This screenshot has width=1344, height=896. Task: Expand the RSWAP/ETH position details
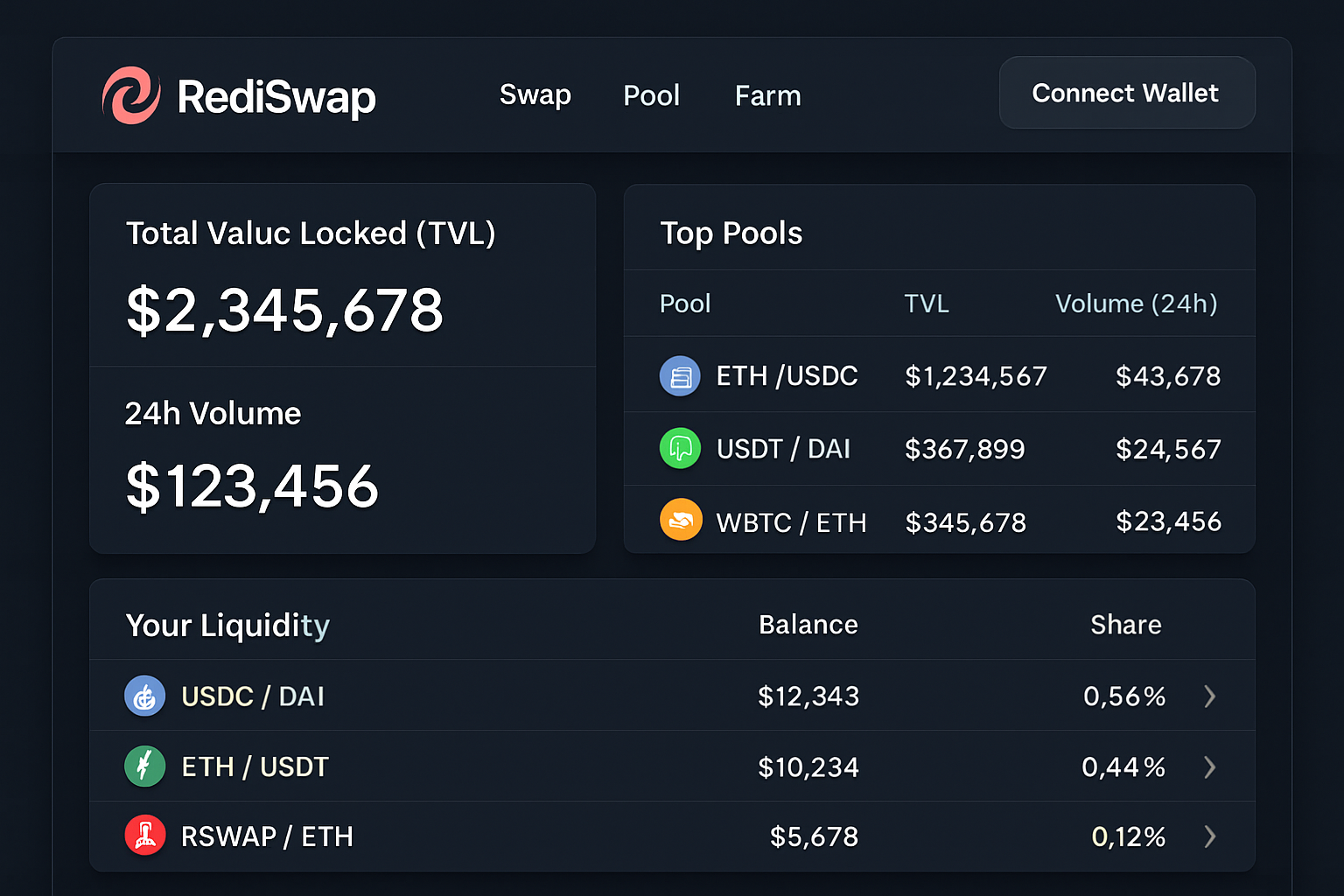click(1210, 836)
